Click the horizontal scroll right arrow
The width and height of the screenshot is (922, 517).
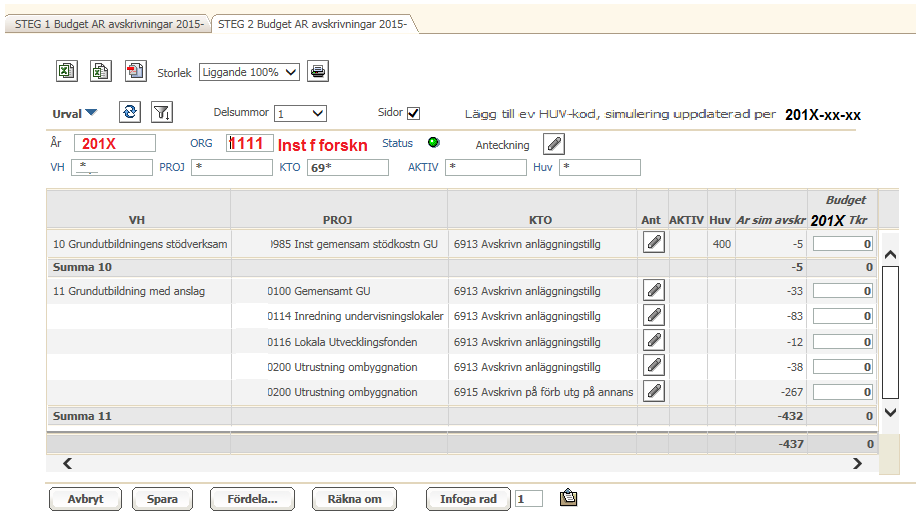[x=857, y=463]
